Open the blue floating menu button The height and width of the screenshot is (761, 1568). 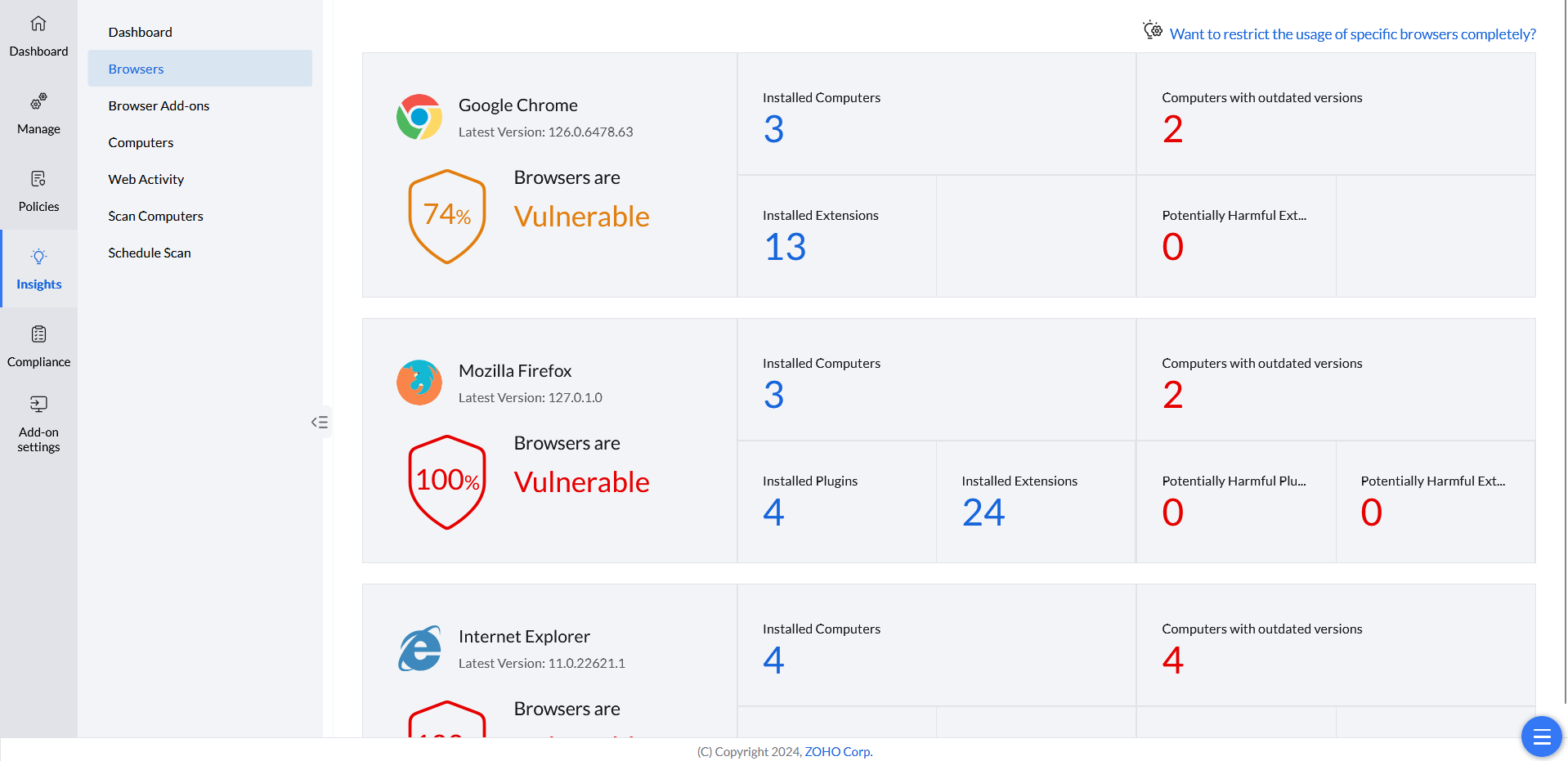[1541, 736]
